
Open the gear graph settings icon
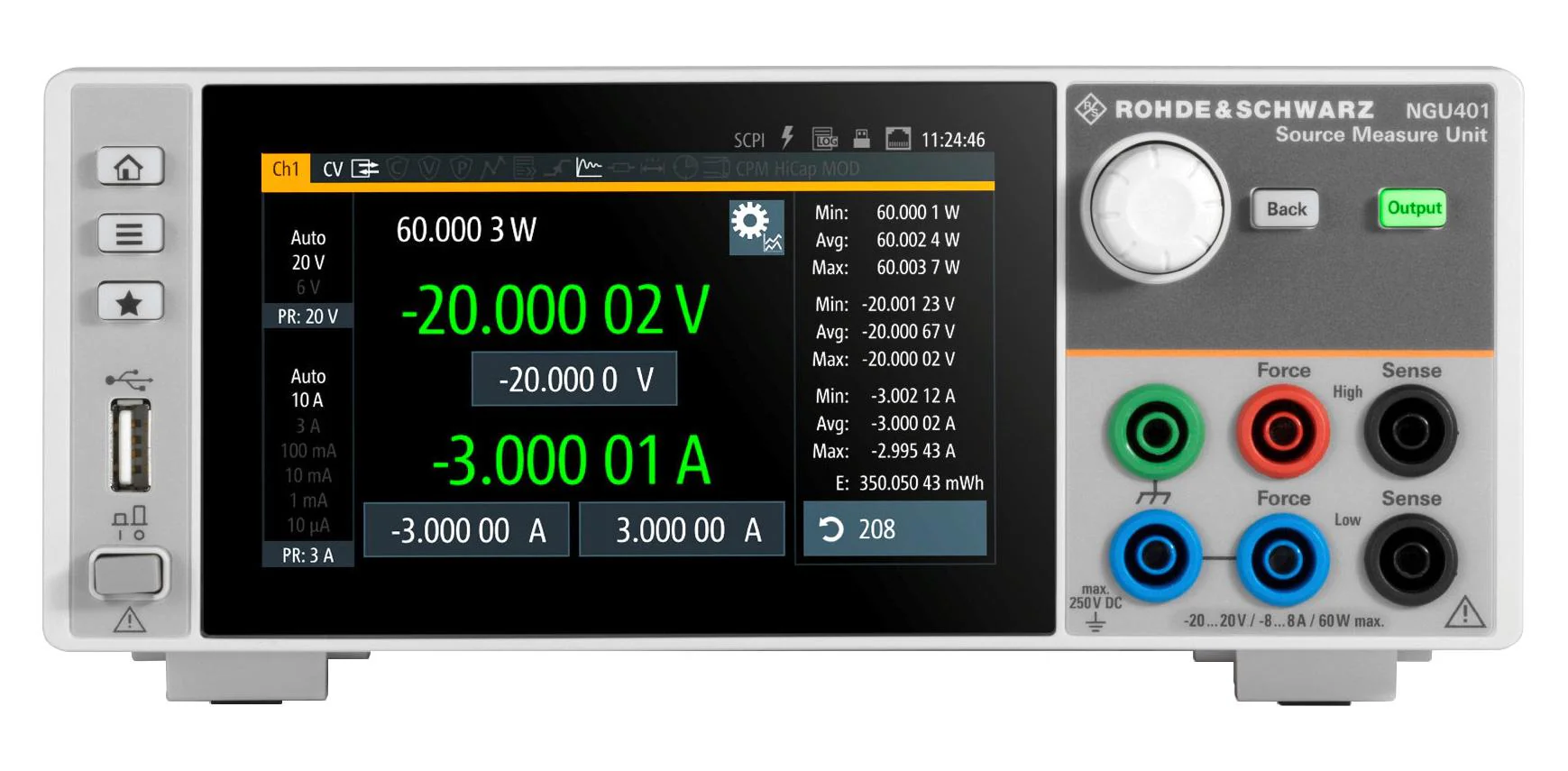pos(756,227)
